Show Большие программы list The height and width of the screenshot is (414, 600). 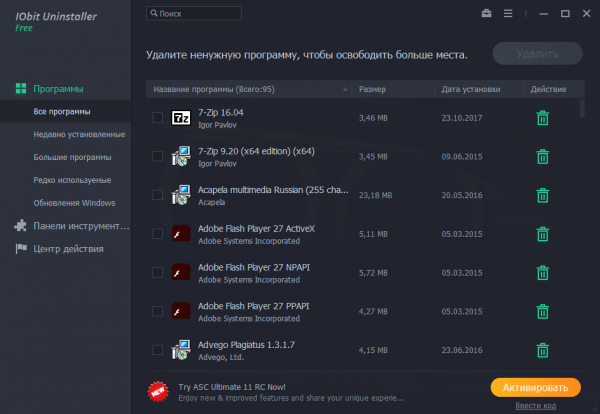pos(72,157)
